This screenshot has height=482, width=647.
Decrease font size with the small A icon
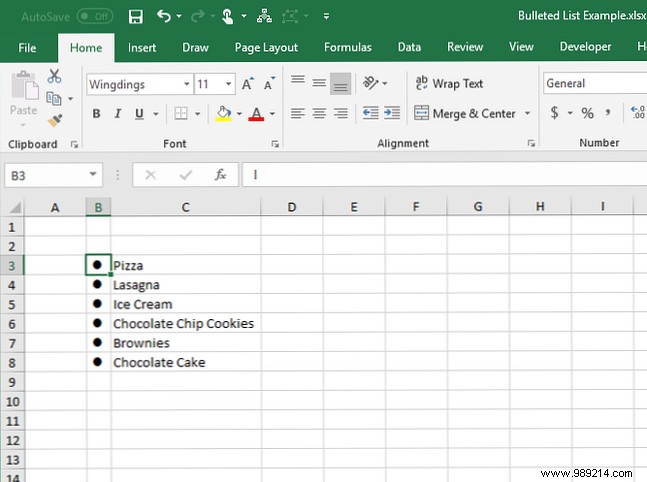[269, 84]
